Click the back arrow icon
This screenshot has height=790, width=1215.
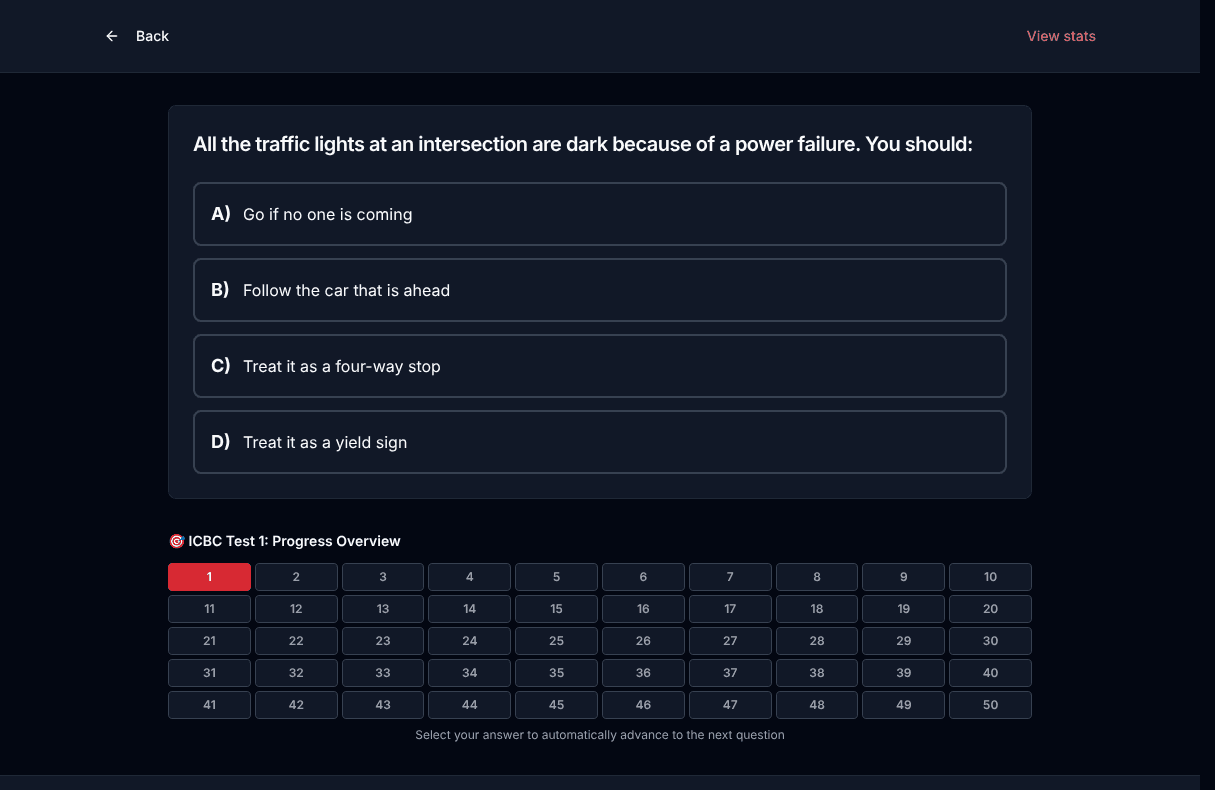pos(112,36)
